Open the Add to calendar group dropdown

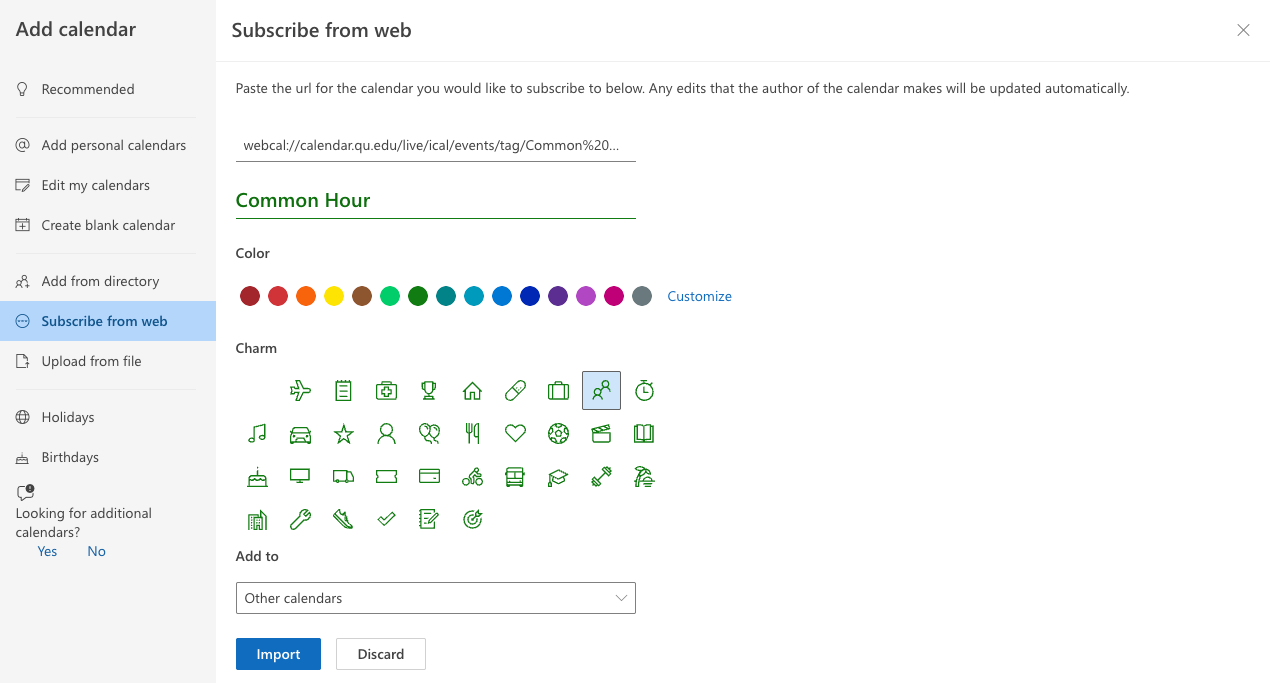[x=435, y=598]
